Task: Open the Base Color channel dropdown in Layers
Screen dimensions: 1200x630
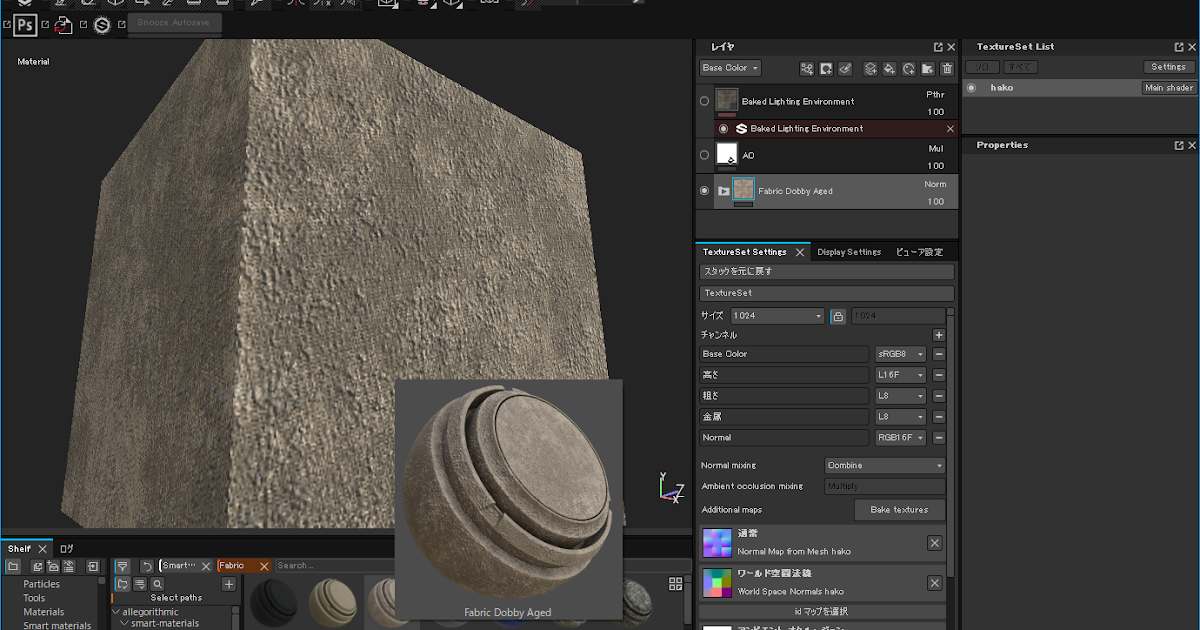Action: (x=730, y=68)
